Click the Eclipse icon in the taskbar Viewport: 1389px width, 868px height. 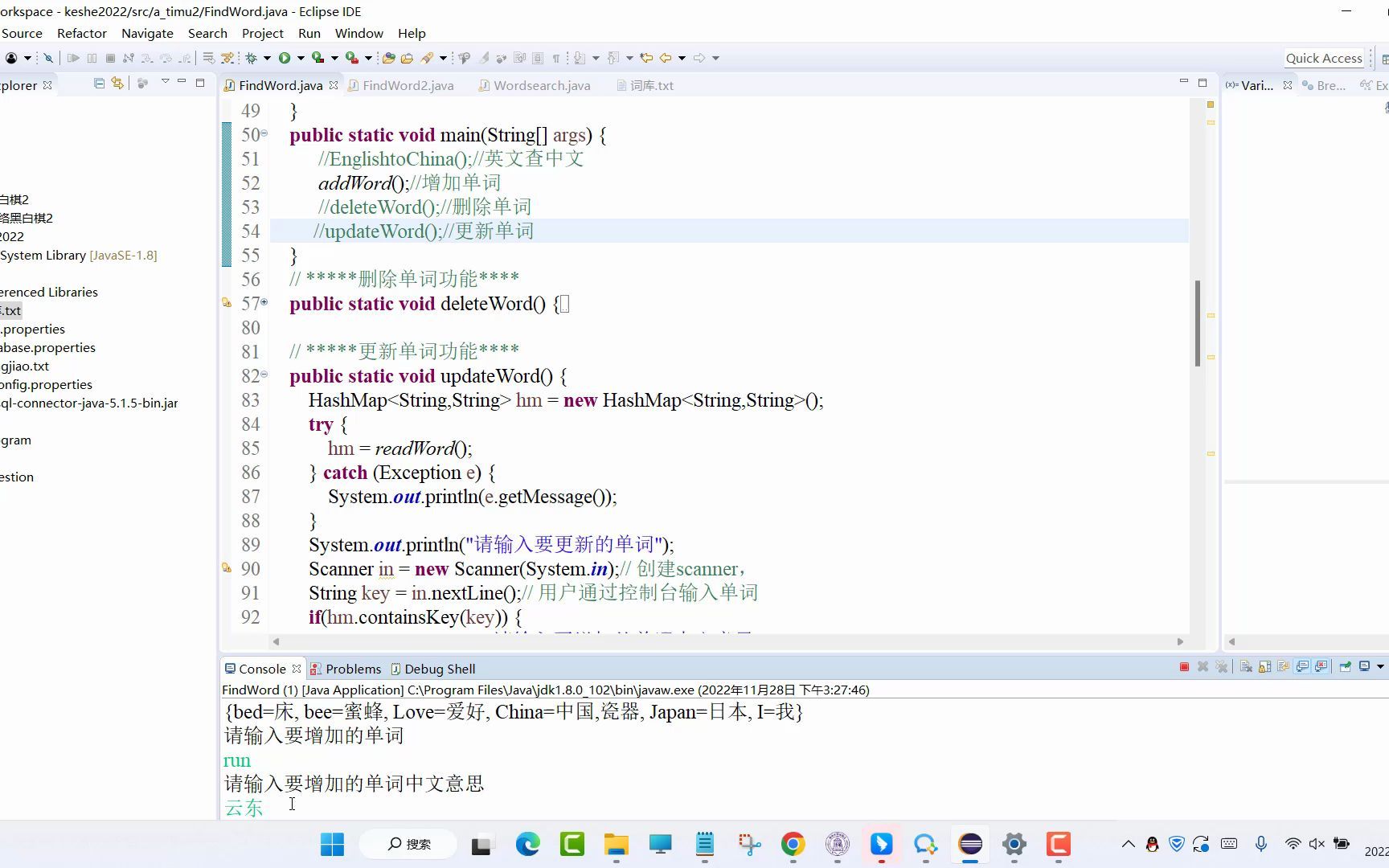pos(970,844)
